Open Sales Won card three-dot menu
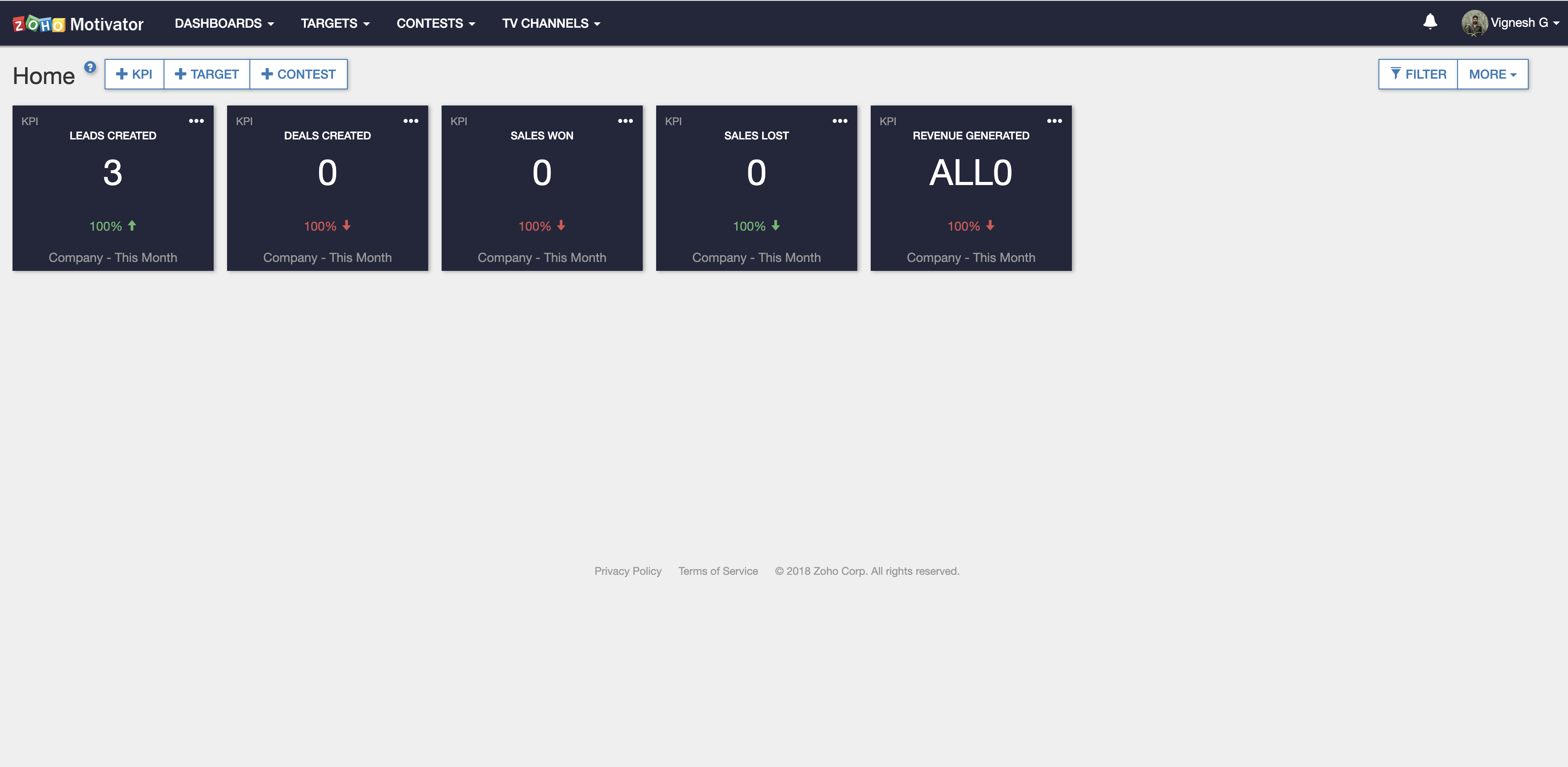 625,121
